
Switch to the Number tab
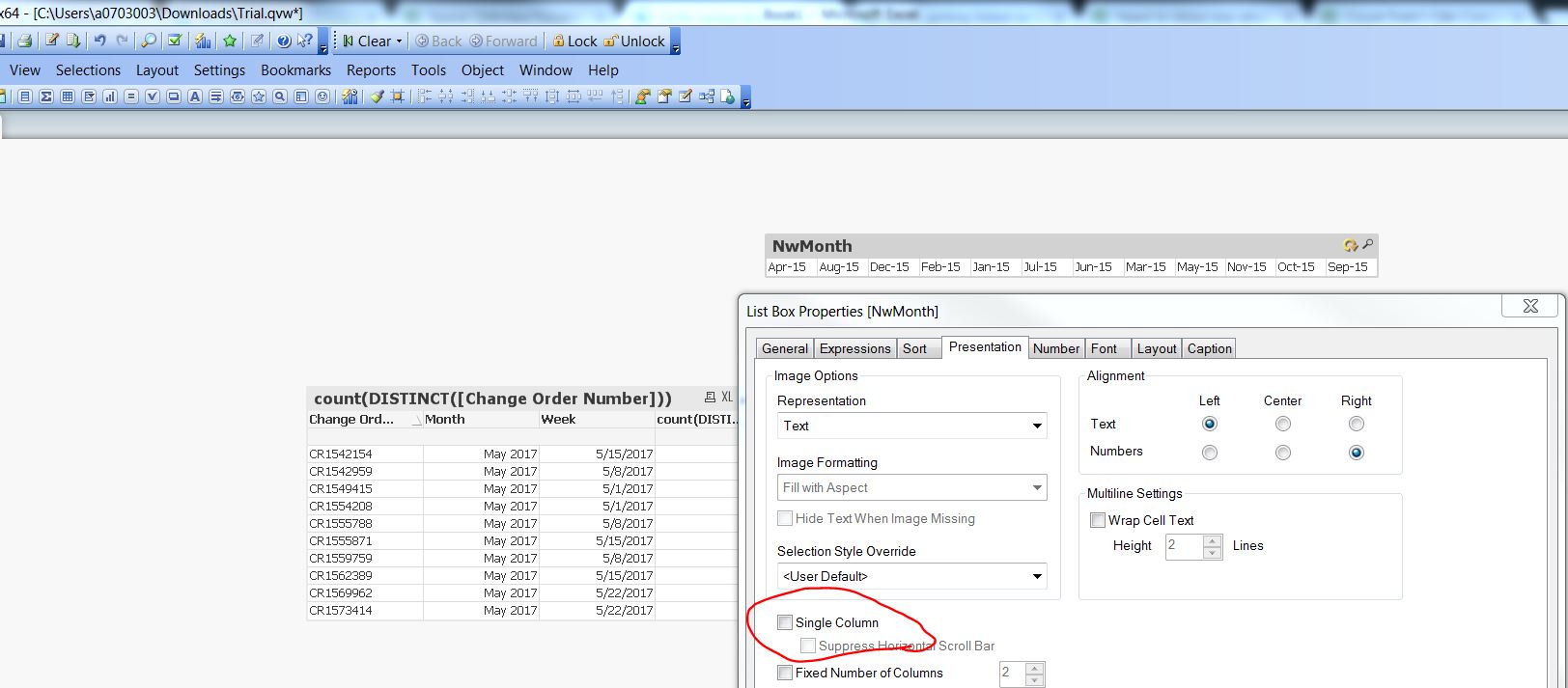pyautogui.click(x=1056, y=348)
